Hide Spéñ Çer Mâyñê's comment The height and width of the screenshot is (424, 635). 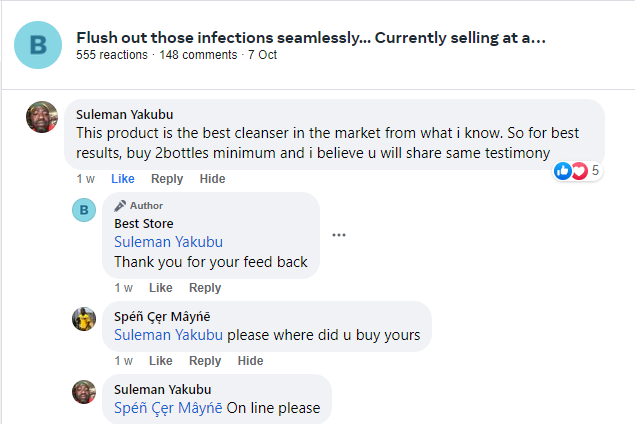point(250,361)
